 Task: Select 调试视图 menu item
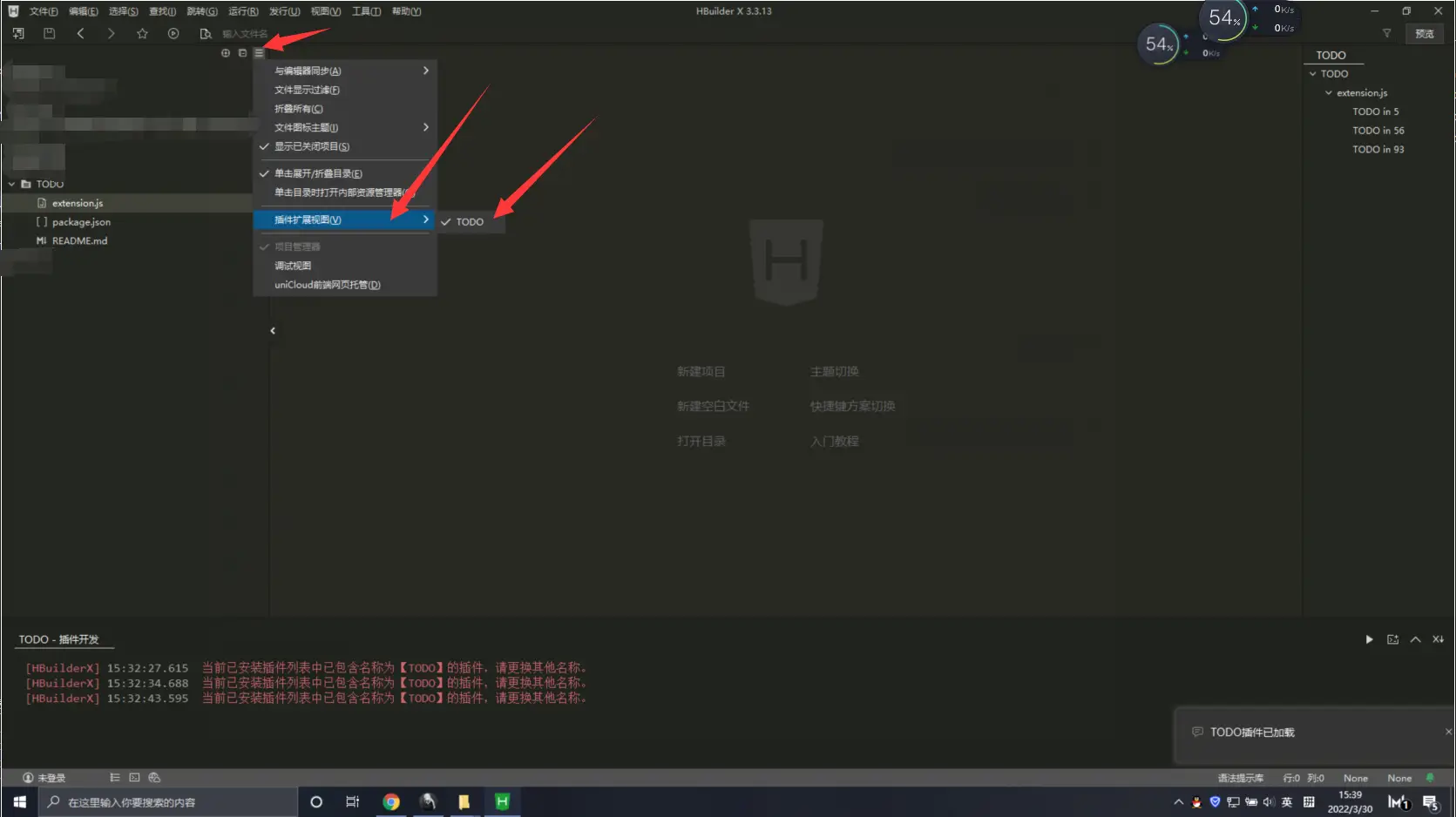345,266
